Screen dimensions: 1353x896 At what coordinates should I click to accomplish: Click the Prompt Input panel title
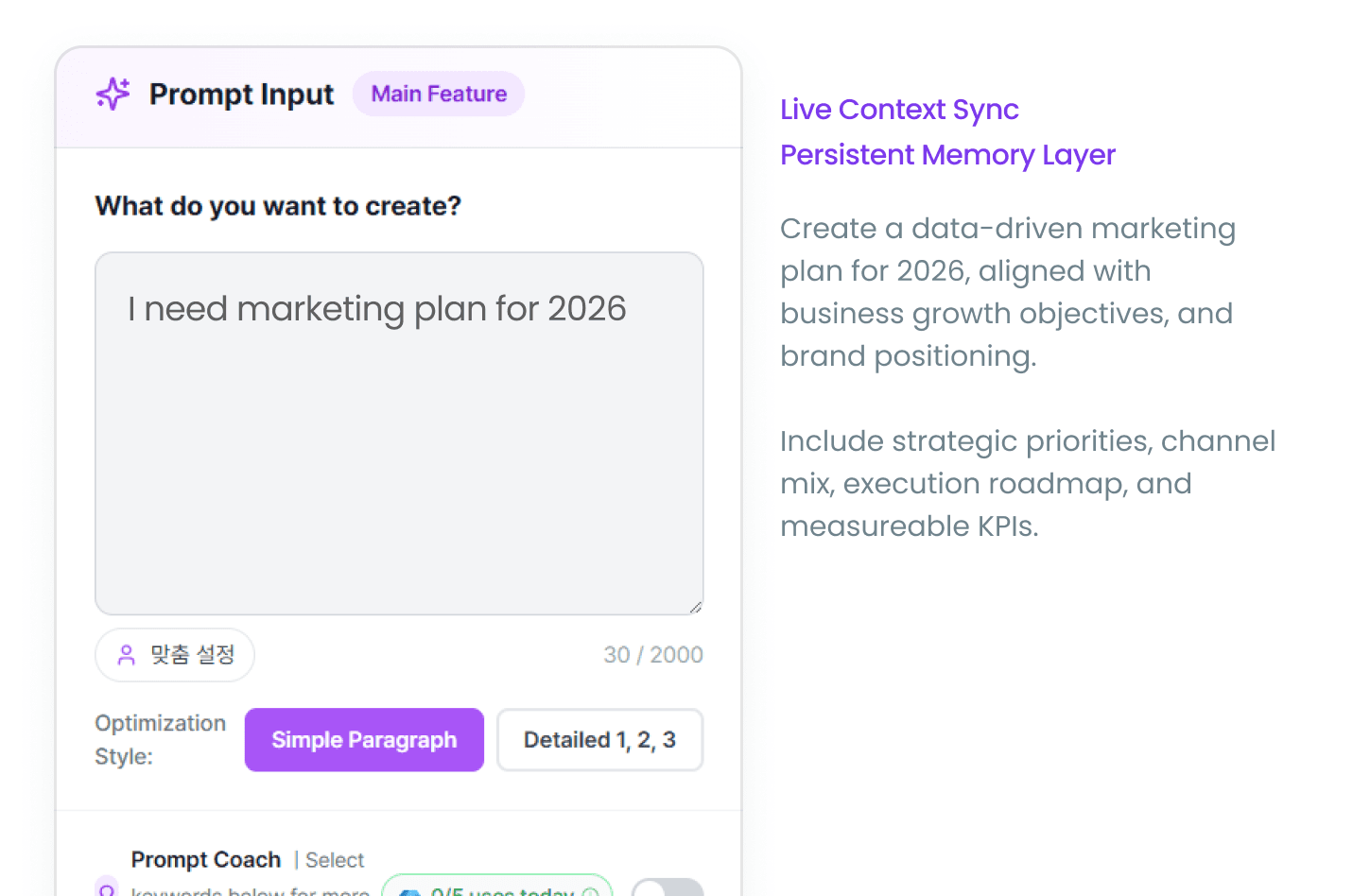click(x=241, y=94)
